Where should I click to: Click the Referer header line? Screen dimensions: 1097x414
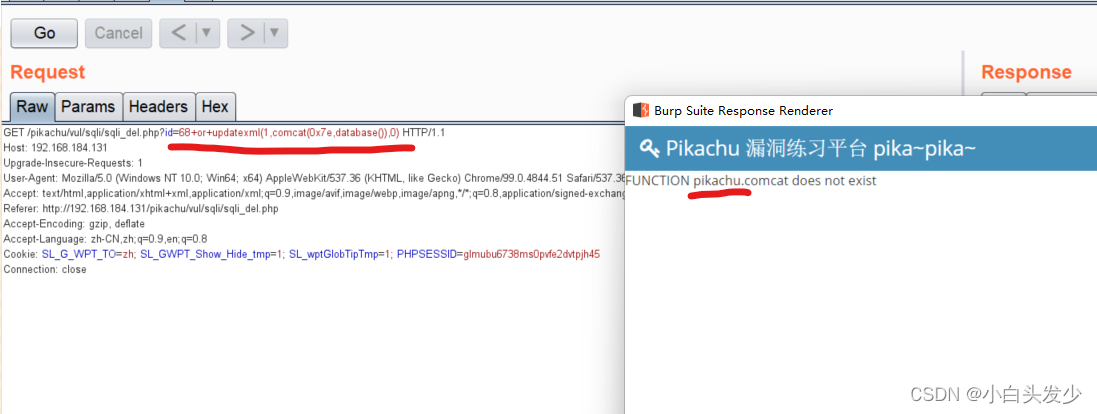click(x=143, y=208)
